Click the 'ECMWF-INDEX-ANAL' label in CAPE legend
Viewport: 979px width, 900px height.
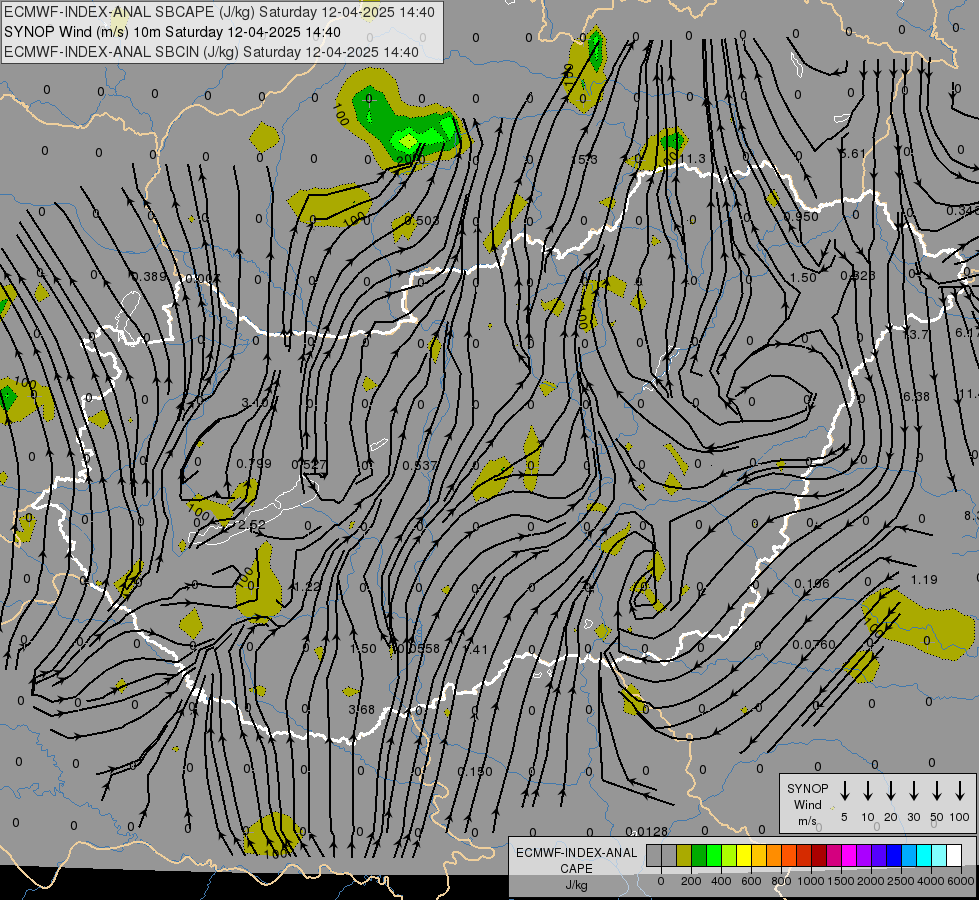576,853
